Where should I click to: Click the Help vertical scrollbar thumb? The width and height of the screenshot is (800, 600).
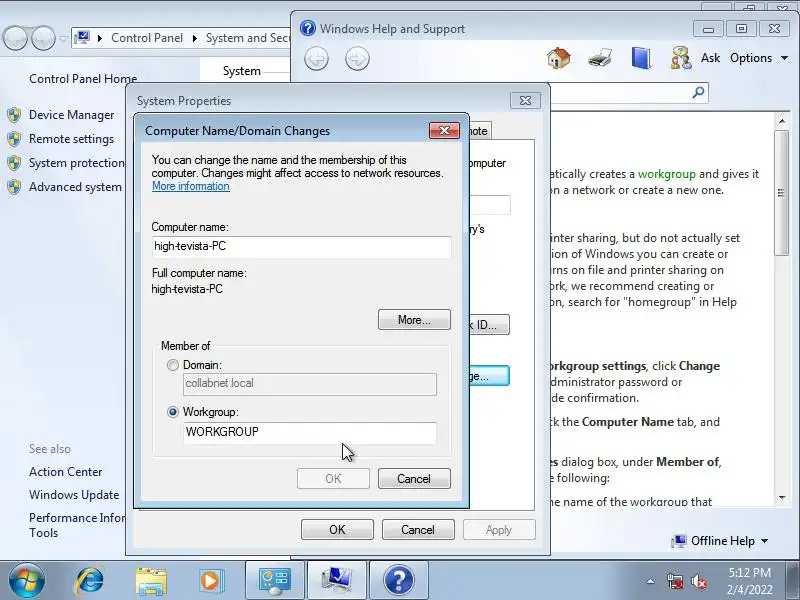[x=782, y=192]
